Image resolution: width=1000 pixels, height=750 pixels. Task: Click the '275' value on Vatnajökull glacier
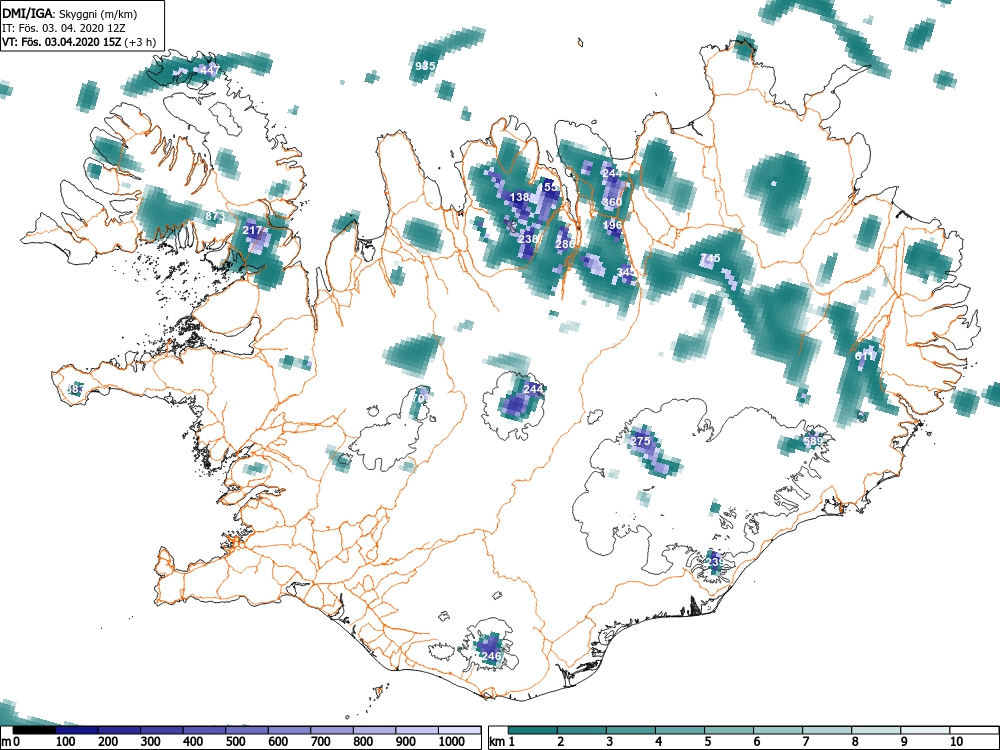(x=640, y=441)
